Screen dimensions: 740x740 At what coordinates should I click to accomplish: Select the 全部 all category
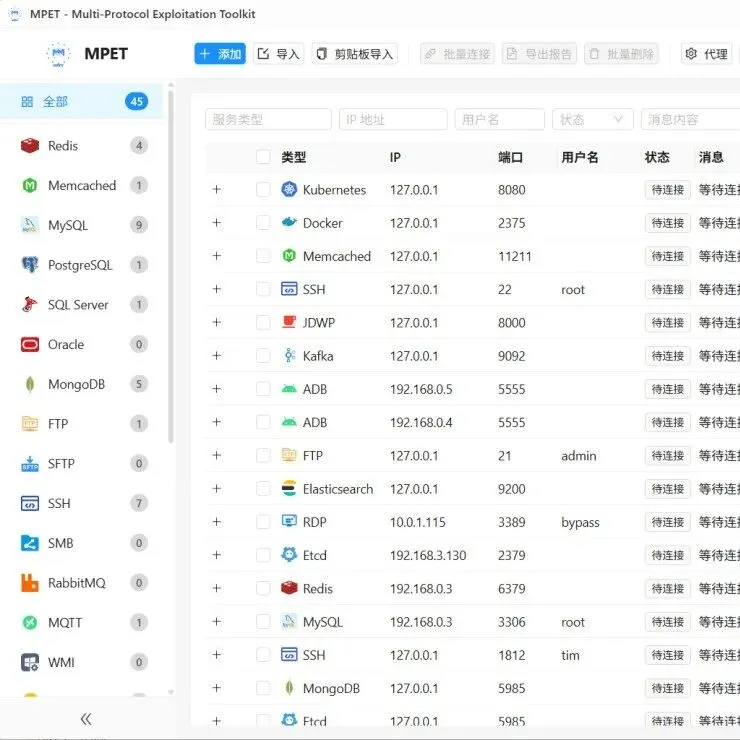pos(82,101)
